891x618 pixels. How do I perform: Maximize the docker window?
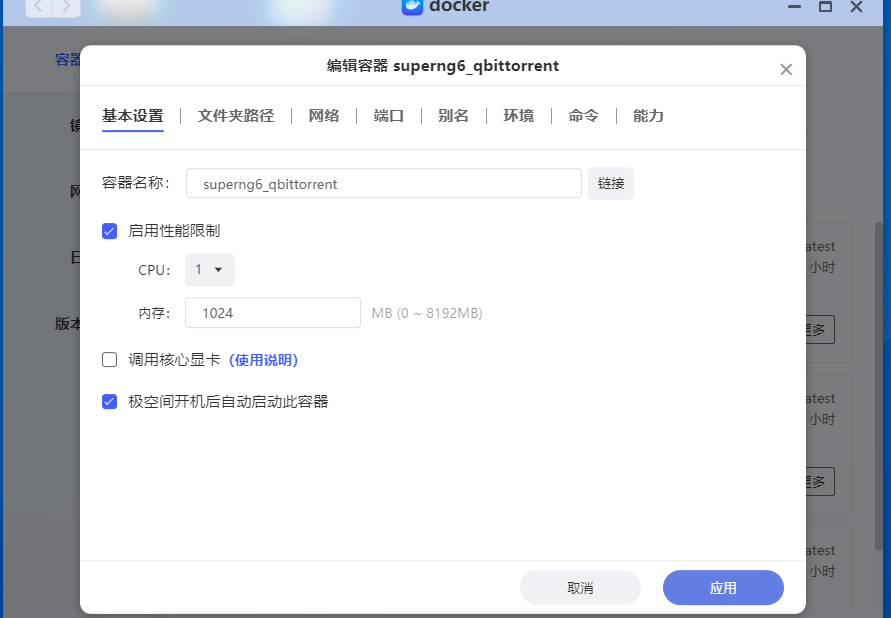(x=825, y=6)
